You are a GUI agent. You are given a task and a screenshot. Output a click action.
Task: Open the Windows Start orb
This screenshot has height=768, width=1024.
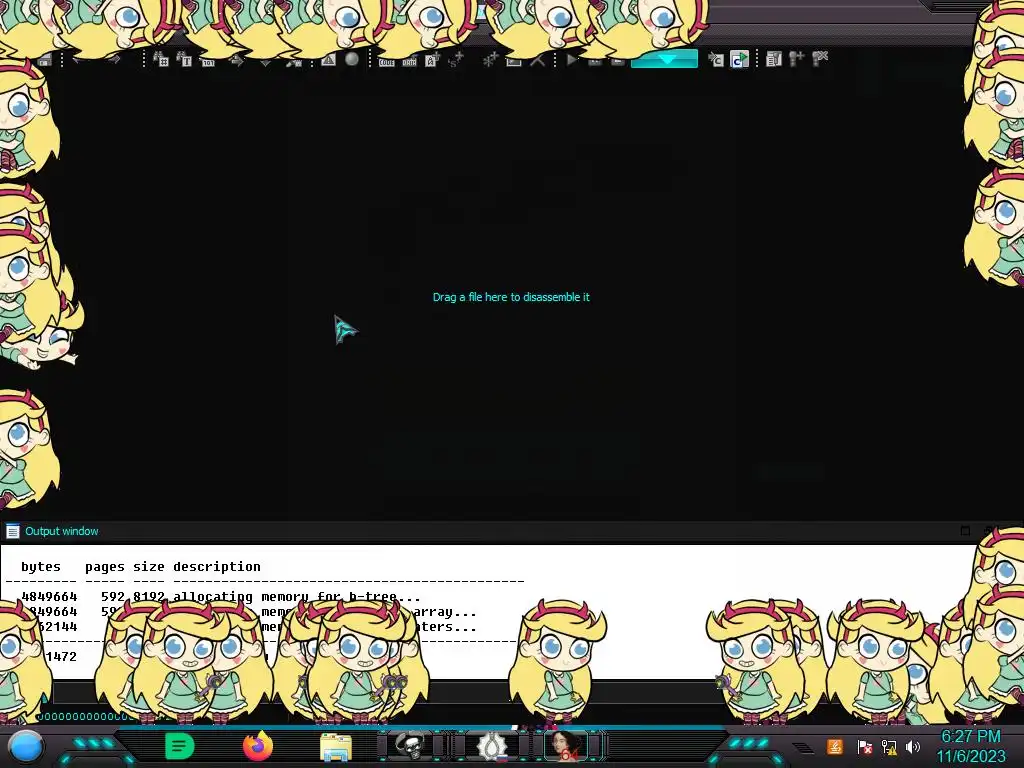(26, 746)
